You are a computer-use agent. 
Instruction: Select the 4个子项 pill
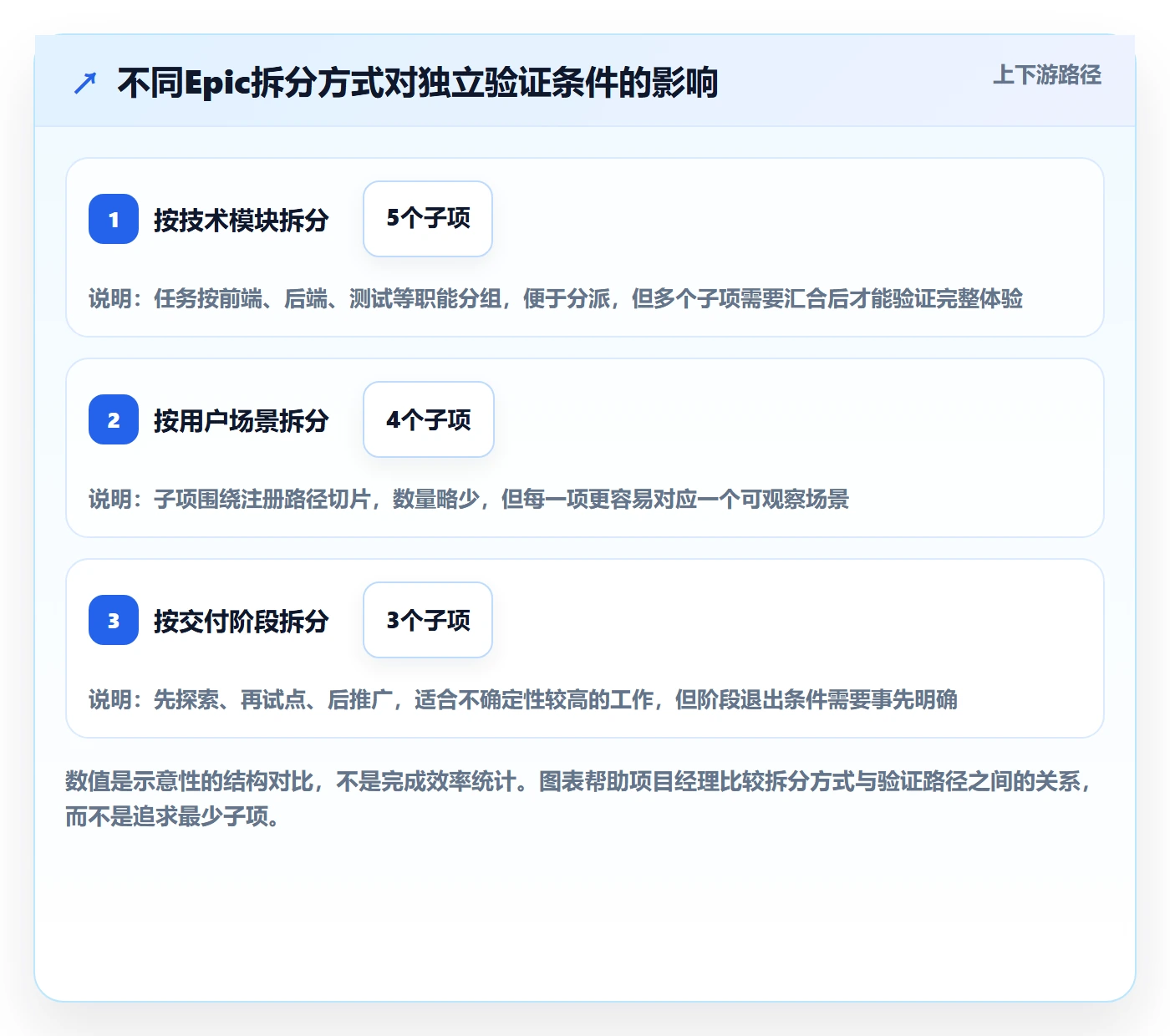429,419
